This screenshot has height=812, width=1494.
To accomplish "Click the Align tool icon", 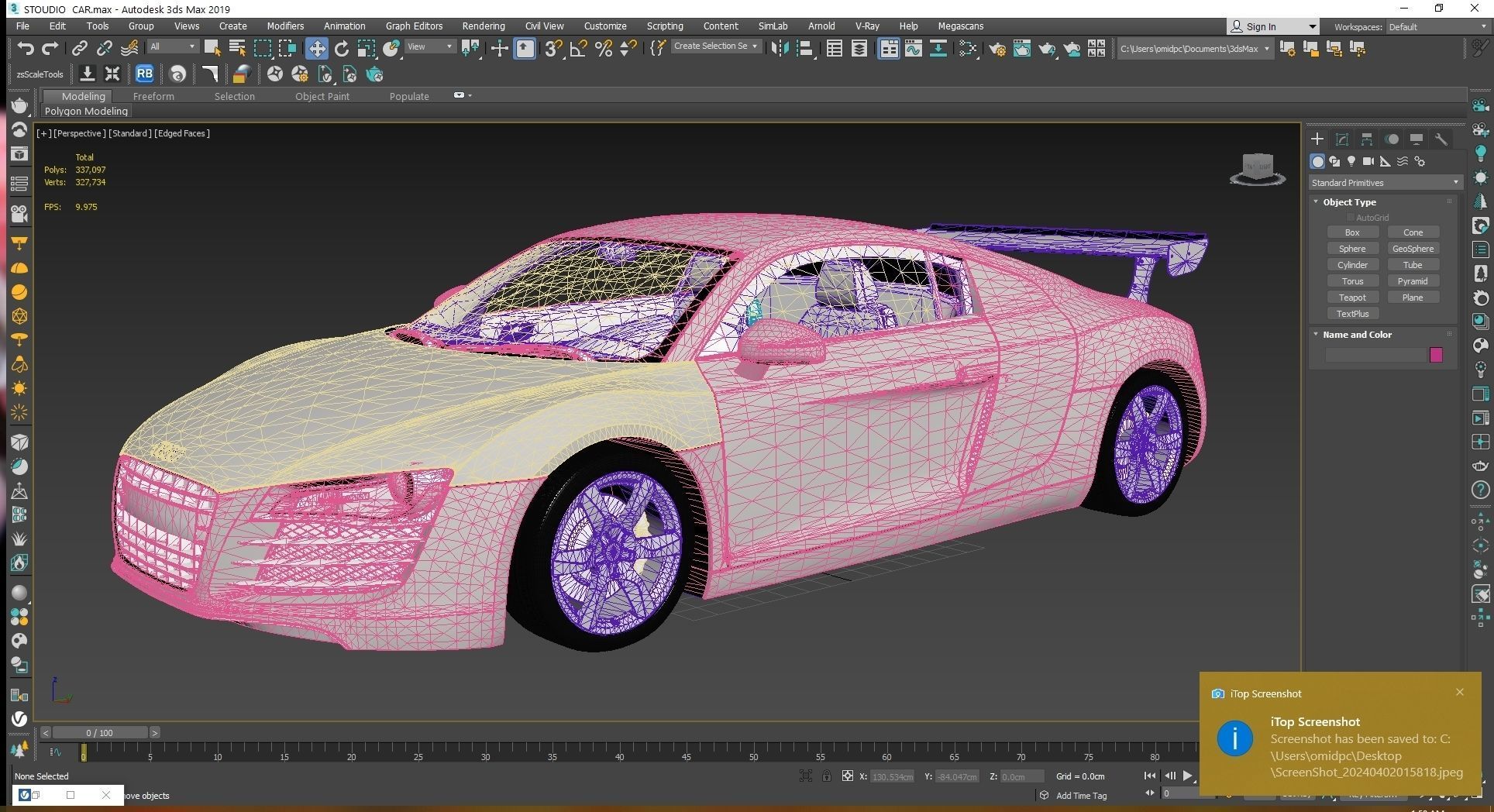I will tap(805, 48).
